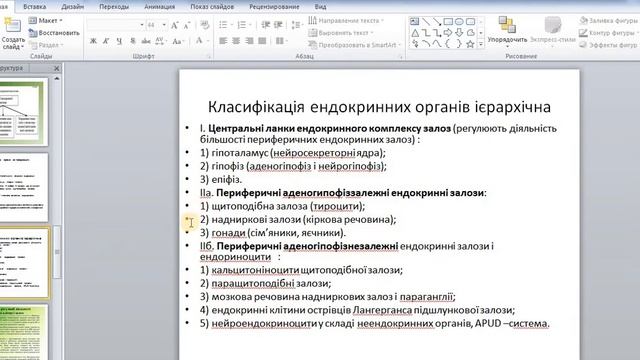Image resolution: width=640 pixels, height=360 pixels.
Task: Open the font size dropdown
Action: pyautogui.click(x=164, y=25)
